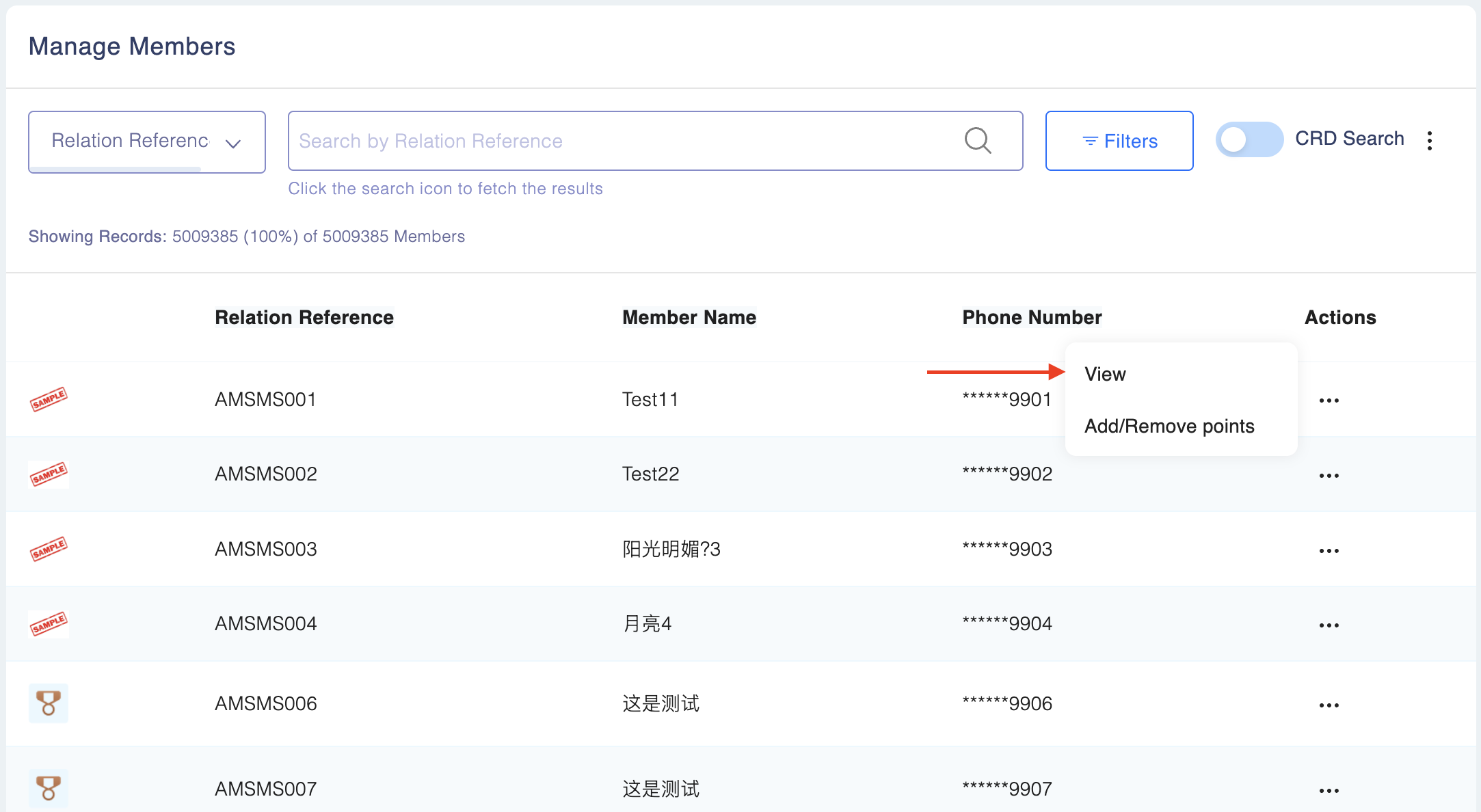Click the Member Name column header
The image size is (1481, 812).
click(689, 317)
